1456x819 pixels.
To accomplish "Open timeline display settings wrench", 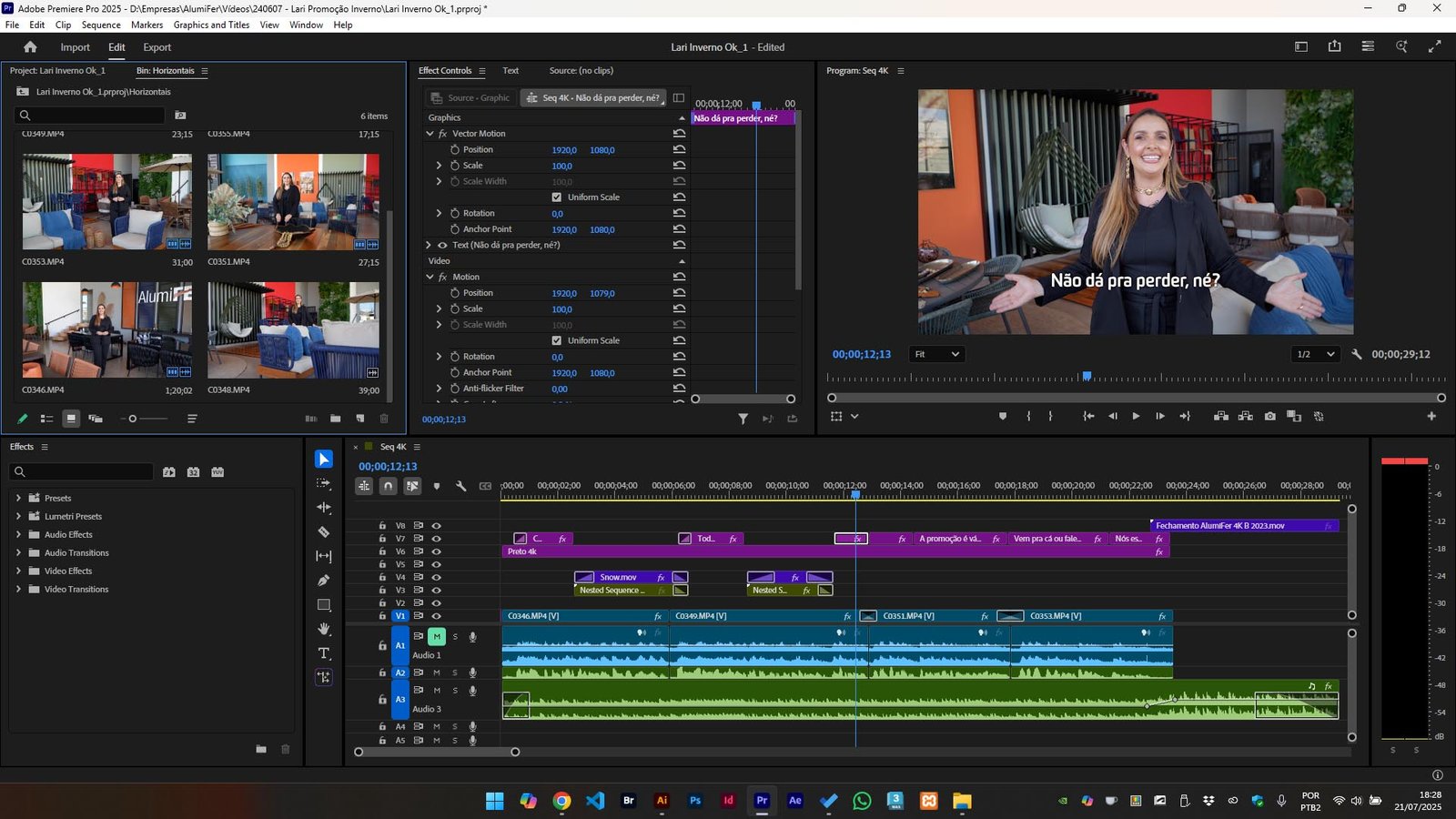I will click(x=461, y=486).
